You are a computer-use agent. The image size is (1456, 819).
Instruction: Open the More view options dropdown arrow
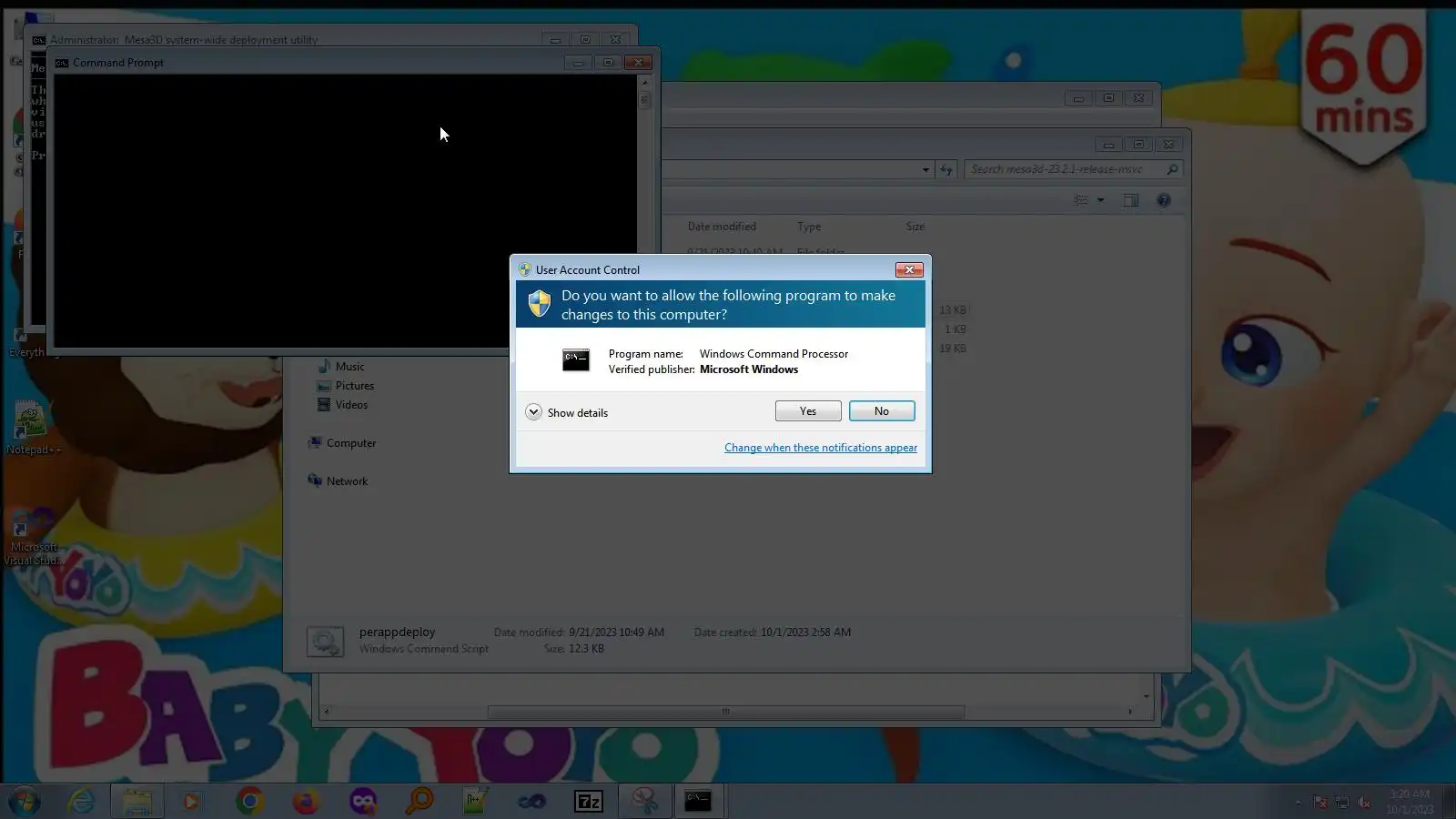(1100, 200)
